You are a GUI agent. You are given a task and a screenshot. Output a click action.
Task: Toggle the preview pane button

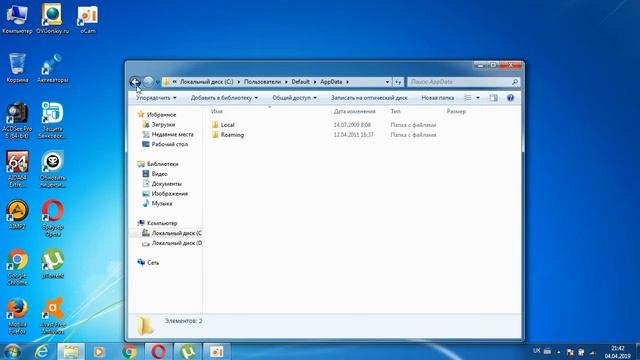(x=493, y=98)
